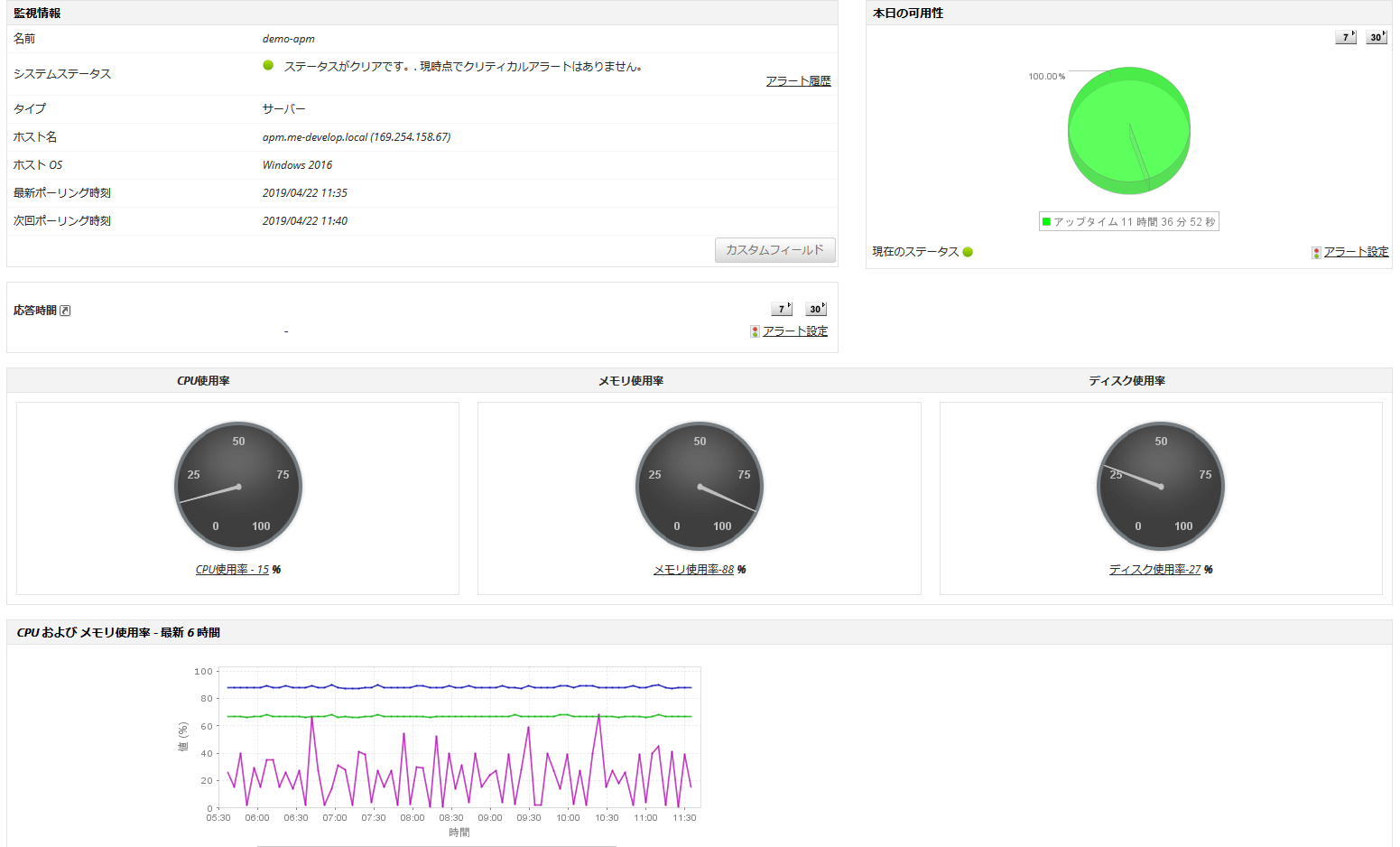Click the 7-day response time report icon
Image resolution: width=1400 pixels, height=847 pixels.
(782, 309)
